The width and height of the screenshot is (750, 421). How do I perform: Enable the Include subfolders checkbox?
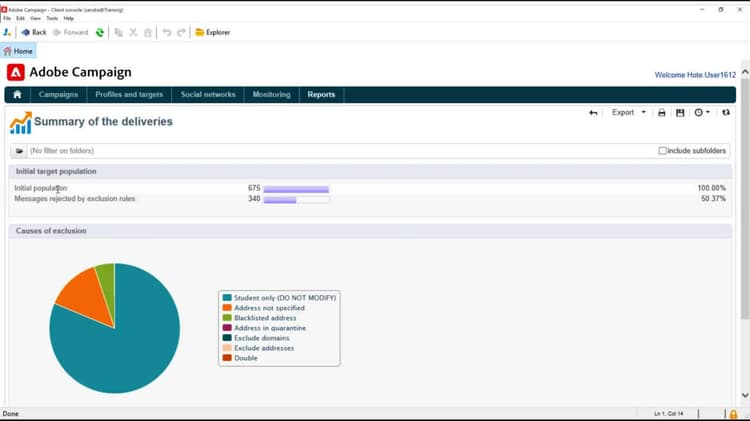[662, 151]
